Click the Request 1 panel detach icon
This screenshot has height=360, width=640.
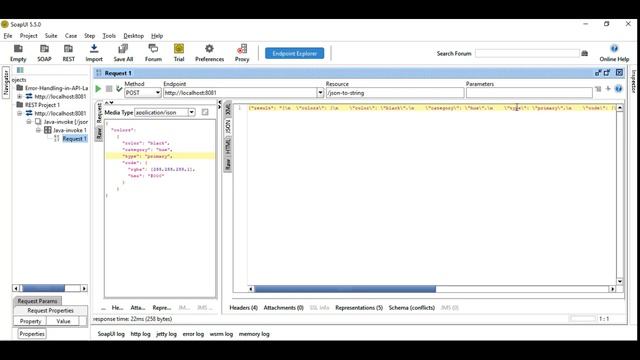coord(598,73)
